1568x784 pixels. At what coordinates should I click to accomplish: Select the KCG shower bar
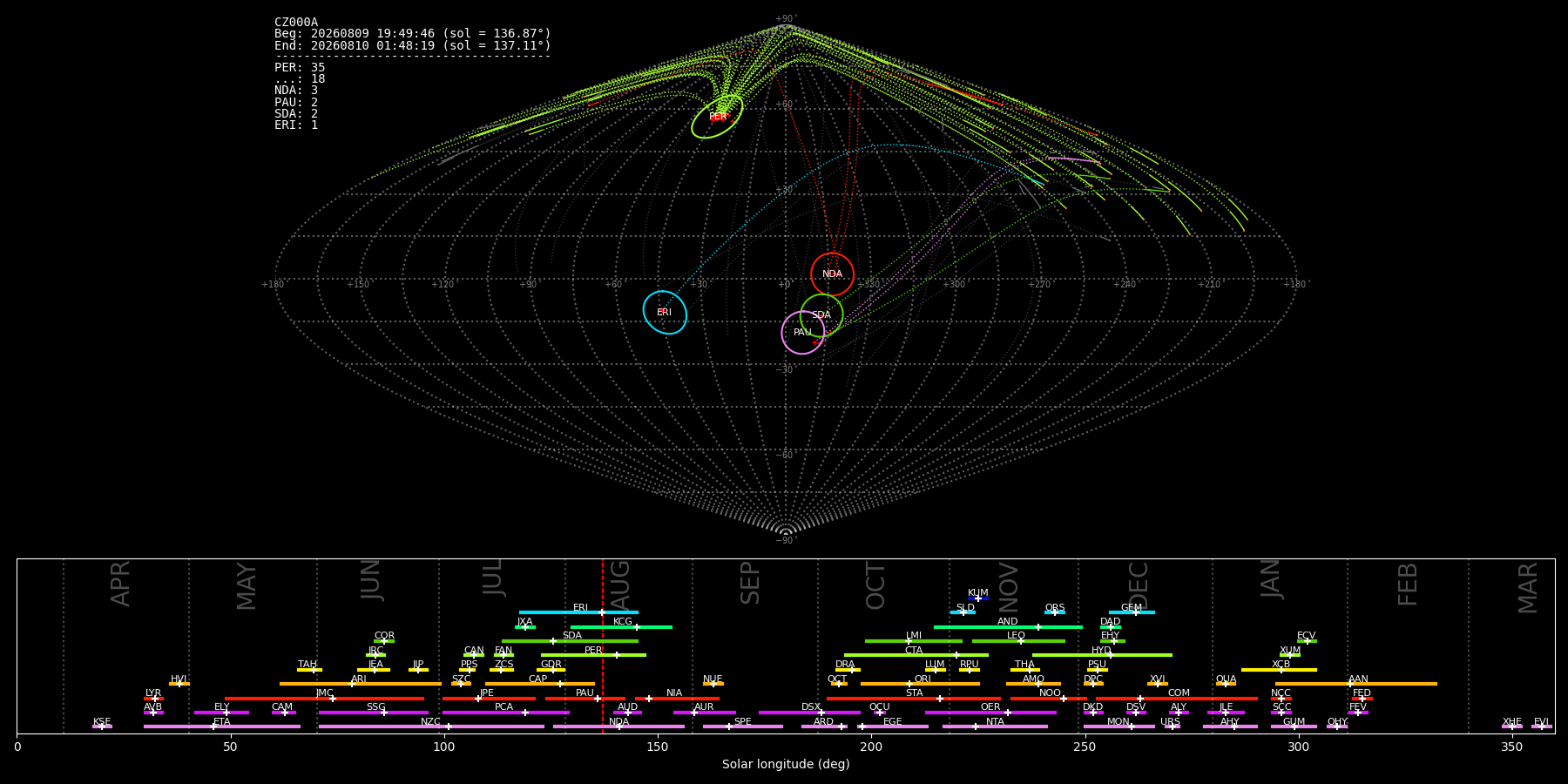coord(621,626)
